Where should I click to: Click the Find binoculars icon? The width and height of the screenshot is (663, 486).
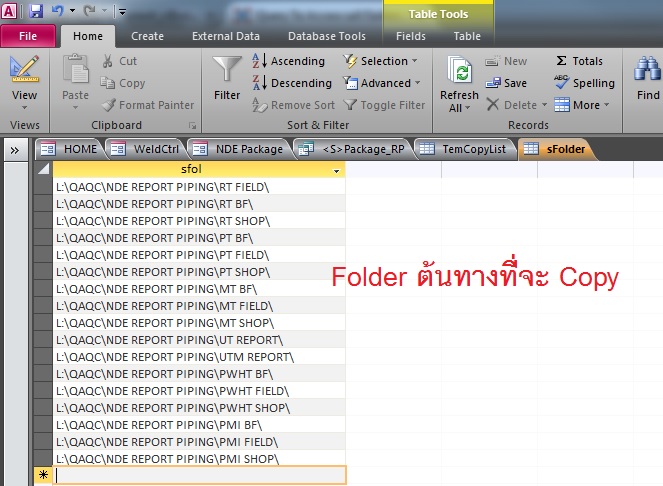(647, 70)
